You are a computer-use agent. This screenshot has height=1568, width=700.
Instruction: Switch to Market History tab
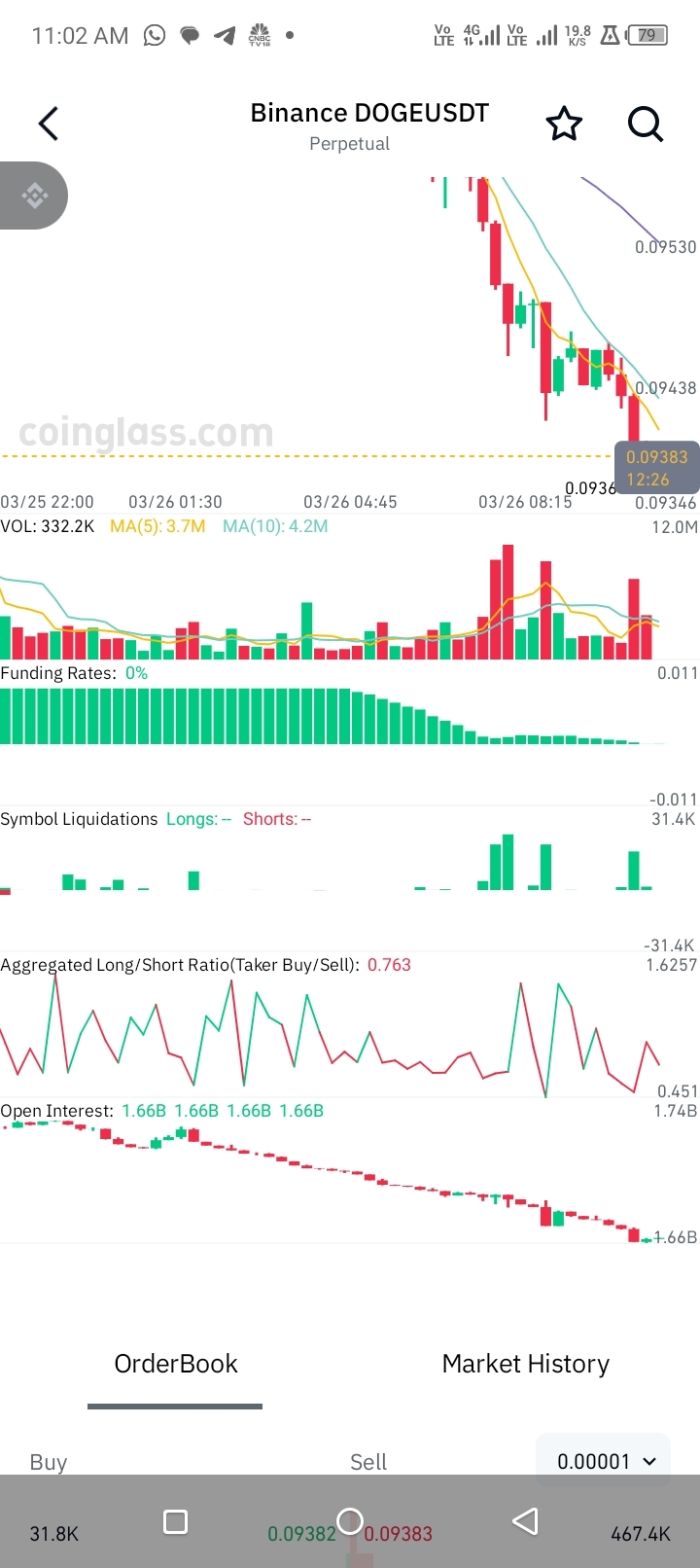(x=526, y=1364)
